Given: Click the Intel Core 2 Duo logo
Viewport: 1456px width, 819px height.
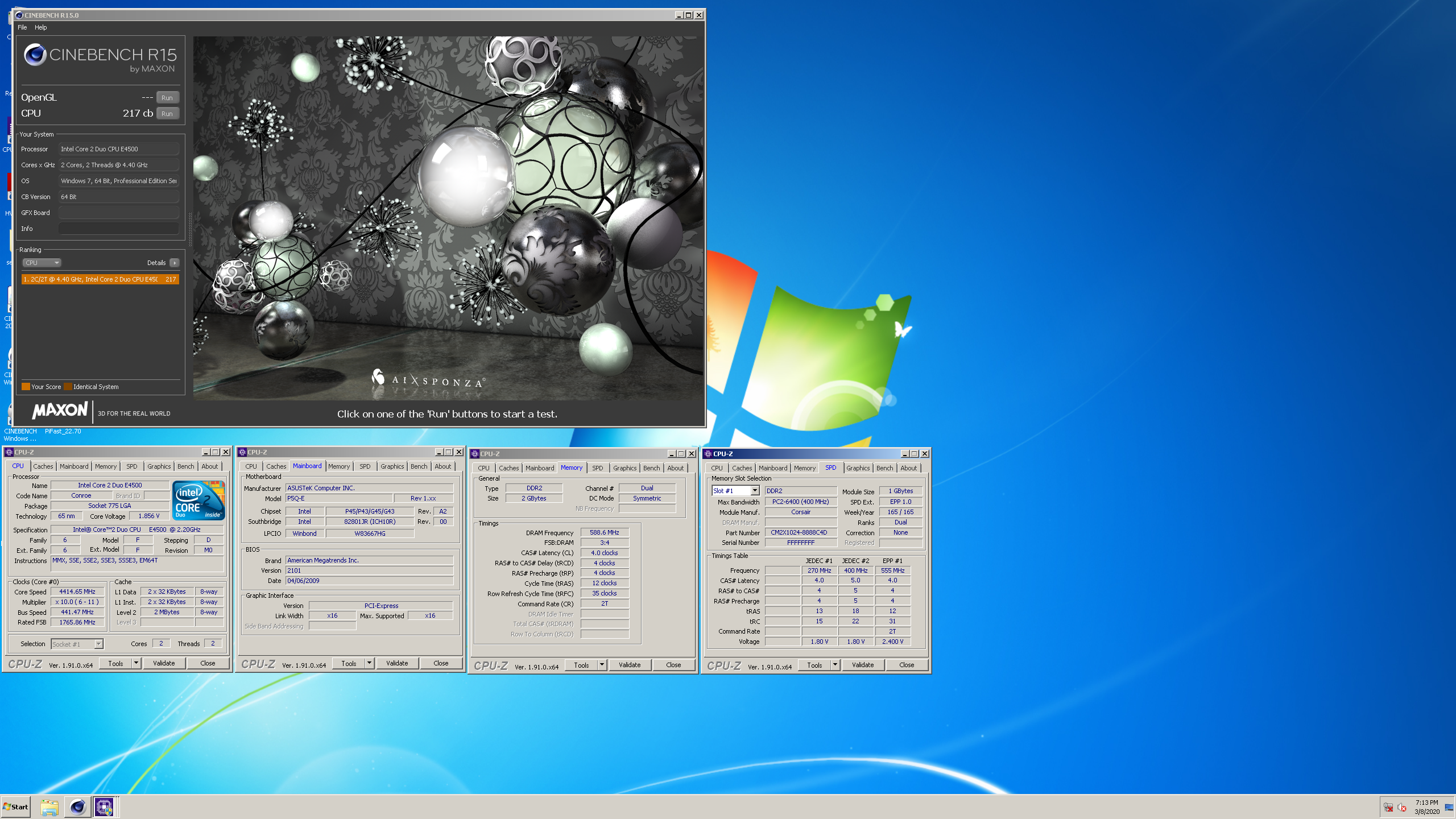Looking at the screenshot, I should coord(198,500).
